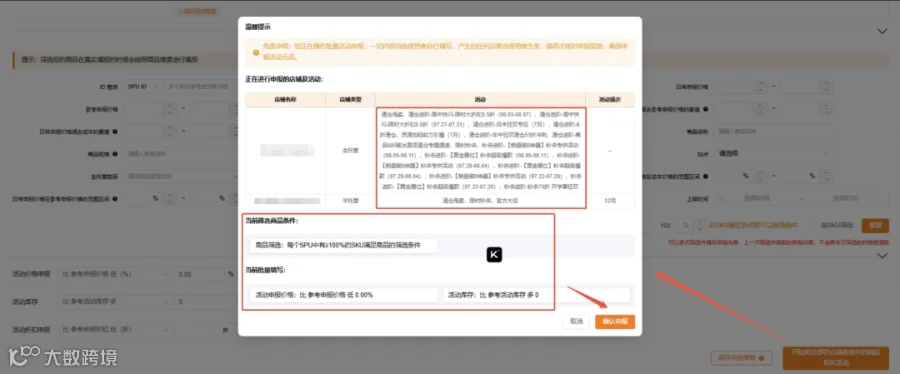This screenshot has height=374, width=900.
Task: Click the 半托管 cell in the table
Action: [x=350, y=201]
